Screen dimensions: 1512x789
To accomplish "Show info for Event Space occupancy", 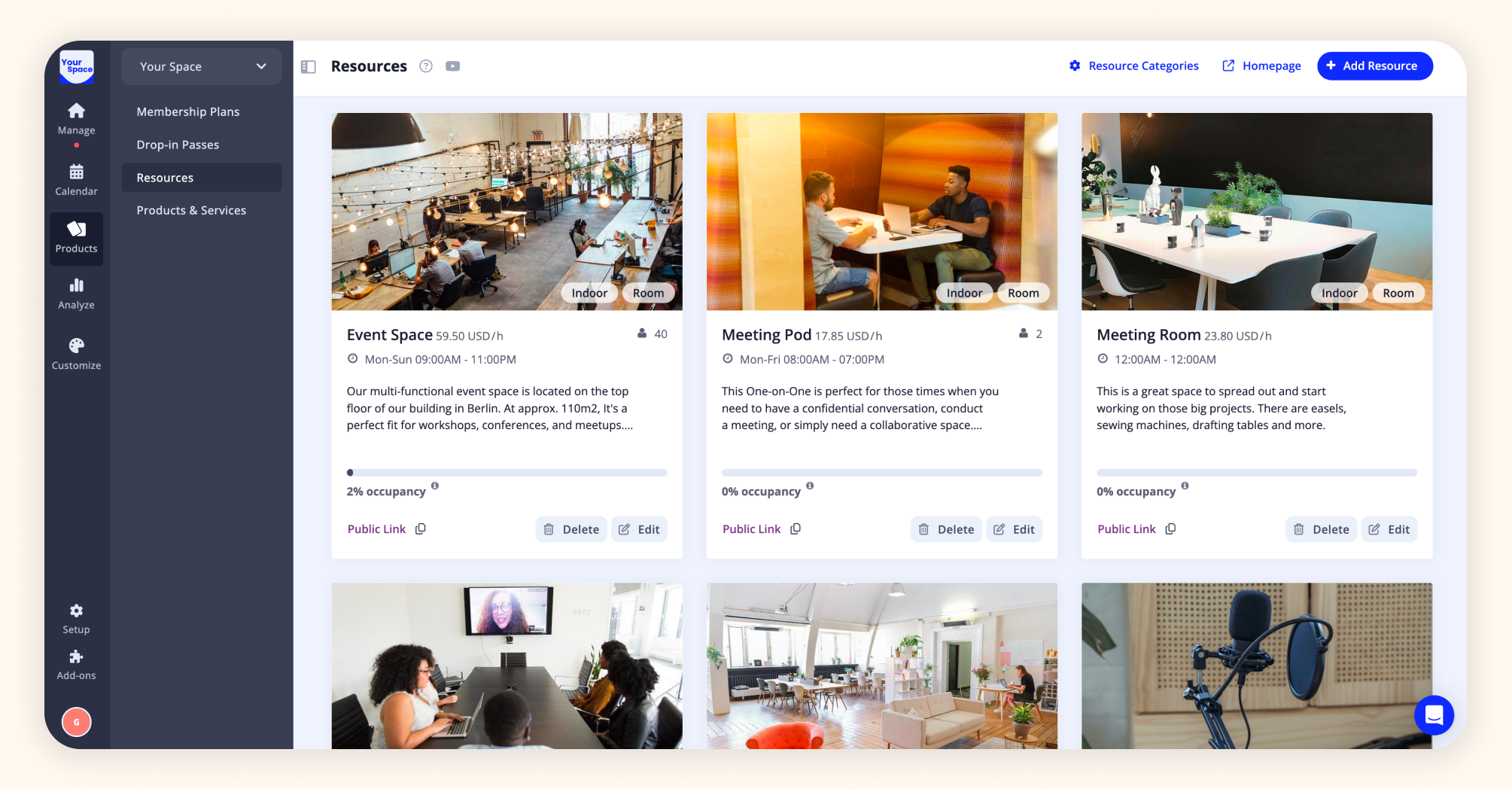I will [435, 486].
